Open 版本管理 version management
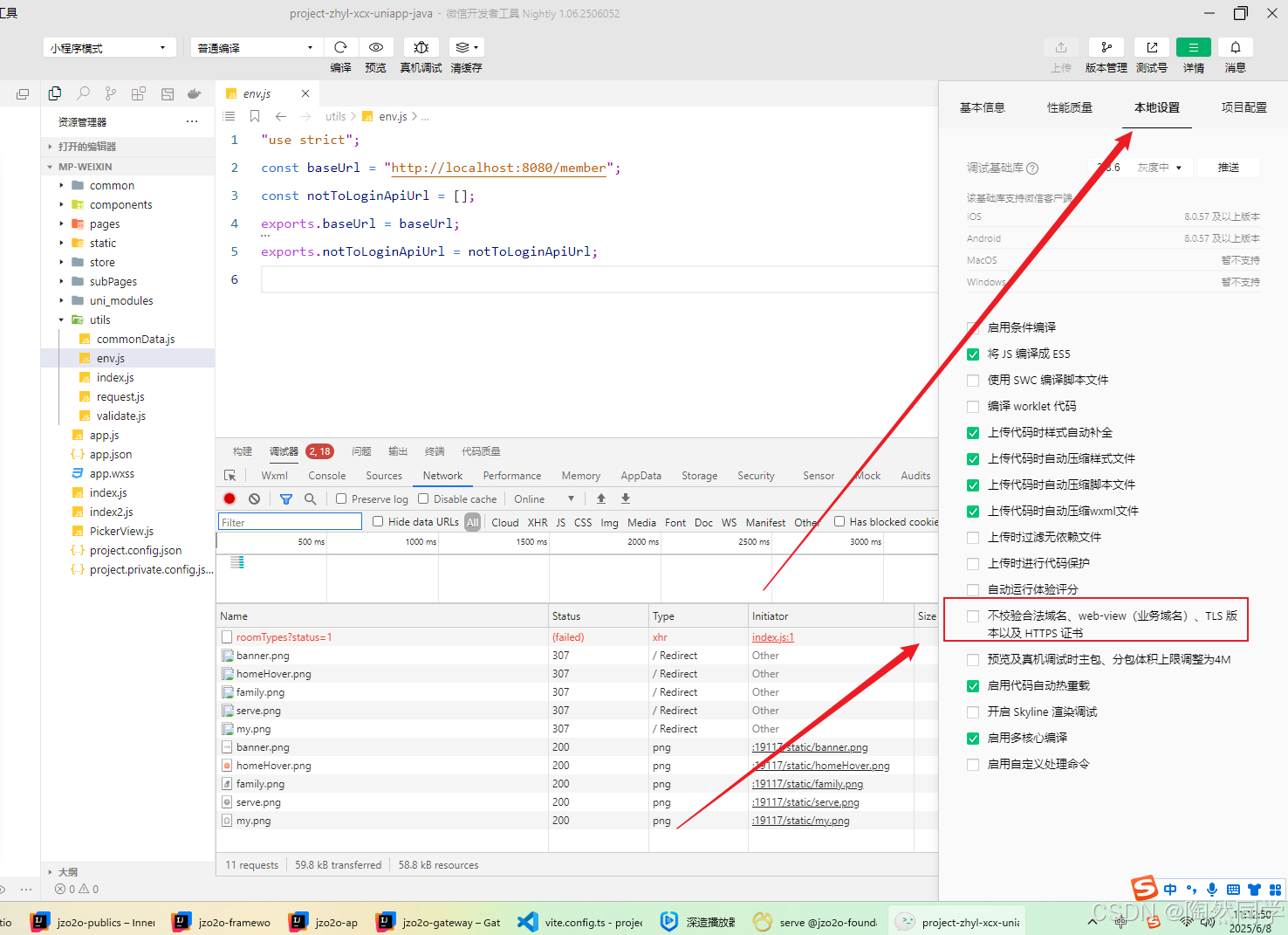The width and height of the screenshot is (1288, 935). [x=1106, y=48]
